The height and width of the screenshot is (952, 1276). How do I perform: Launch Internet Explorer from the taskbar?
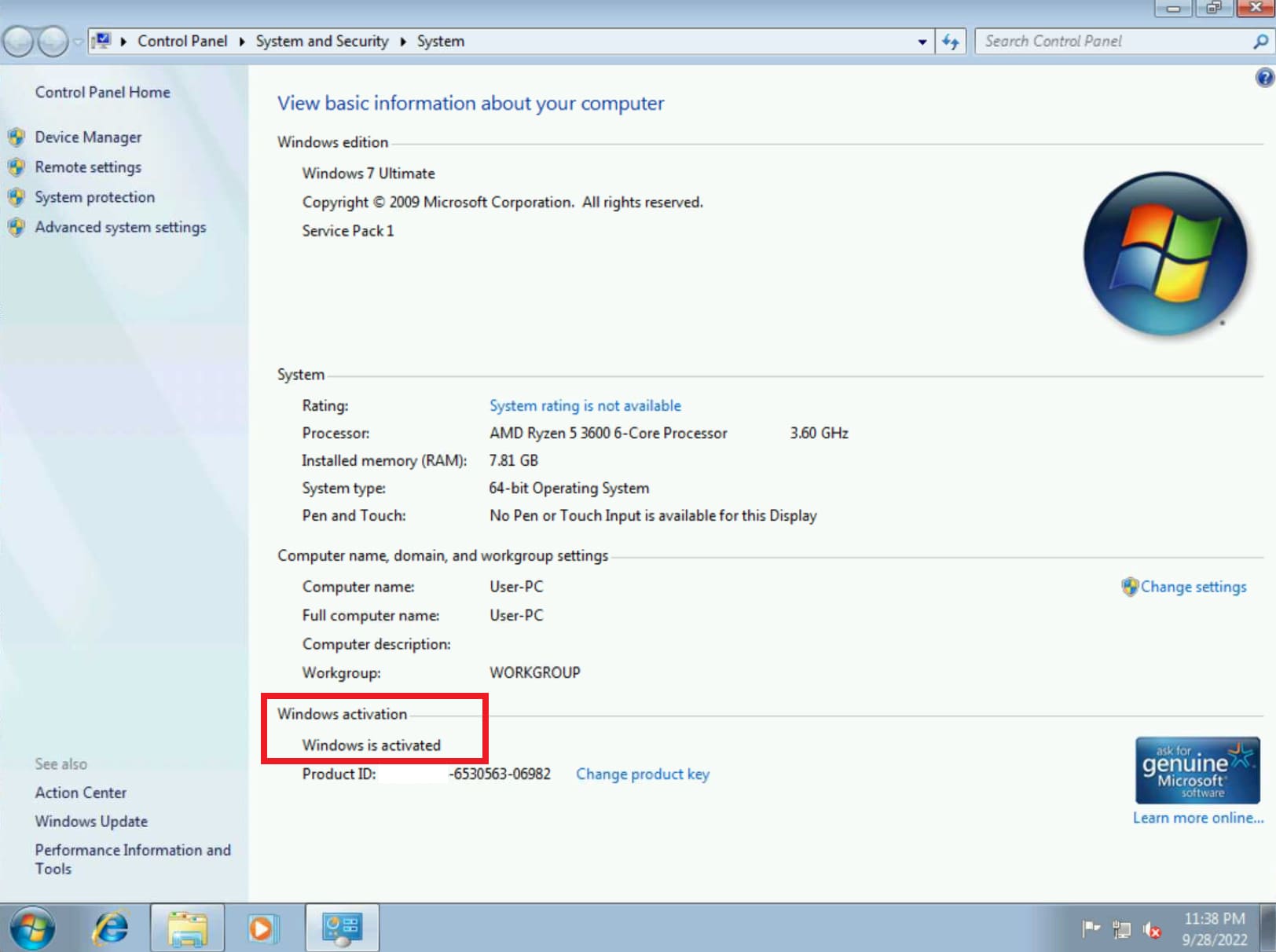(x=111, y=928)
